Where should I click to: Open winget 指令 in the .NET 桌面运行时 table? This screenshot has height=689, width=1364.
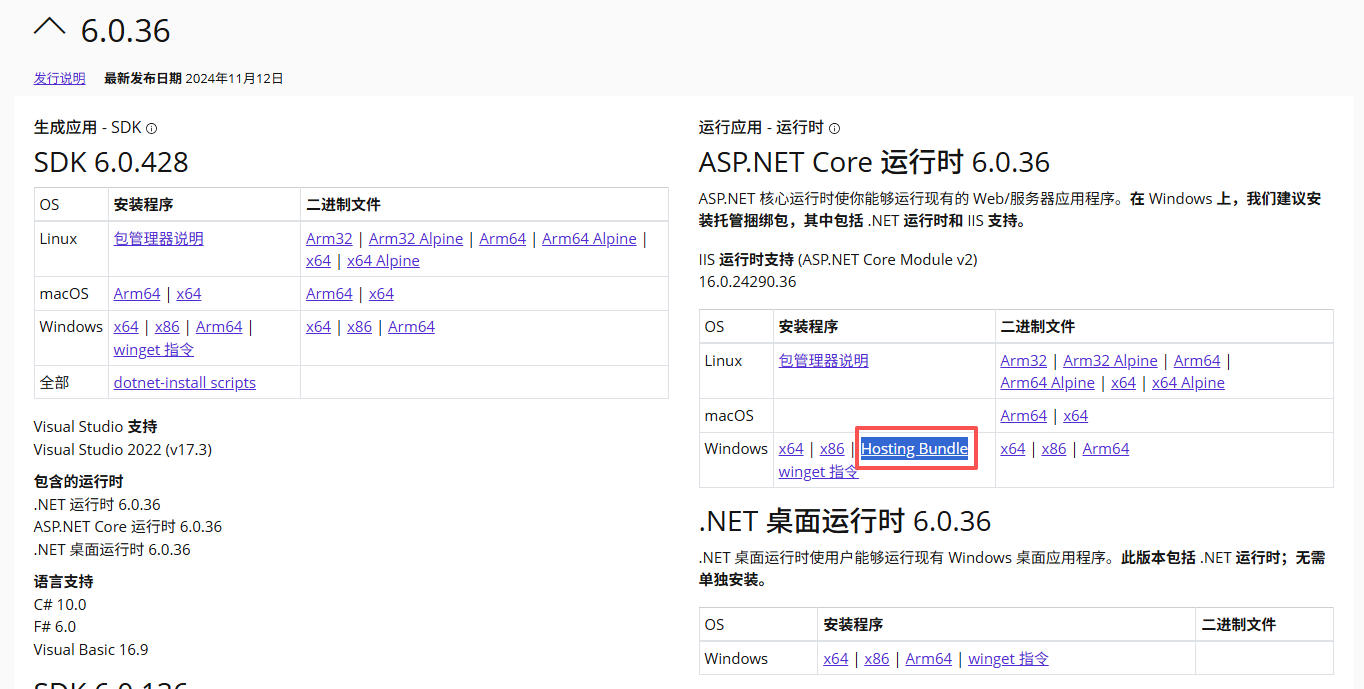pos(1008,659)
